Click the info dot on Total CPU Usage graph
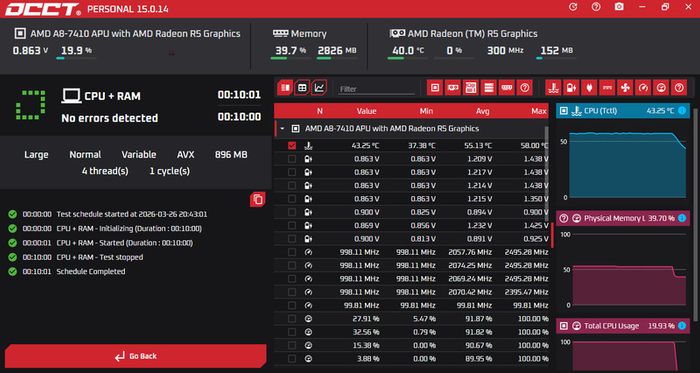700x373 pixels. (x=682, y=326)
